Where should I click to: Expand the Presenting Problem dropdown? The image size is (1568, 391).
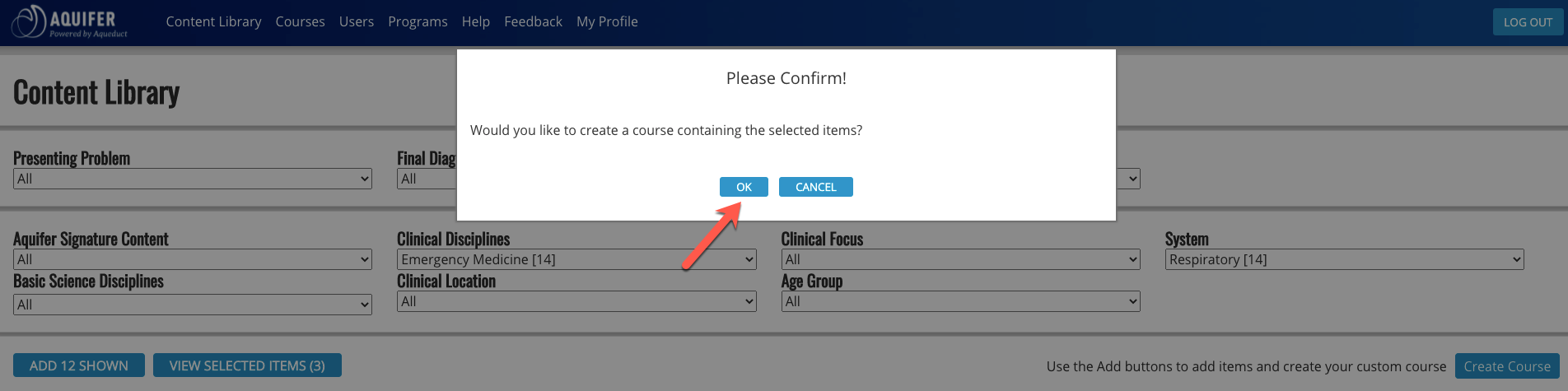point(193,179)
